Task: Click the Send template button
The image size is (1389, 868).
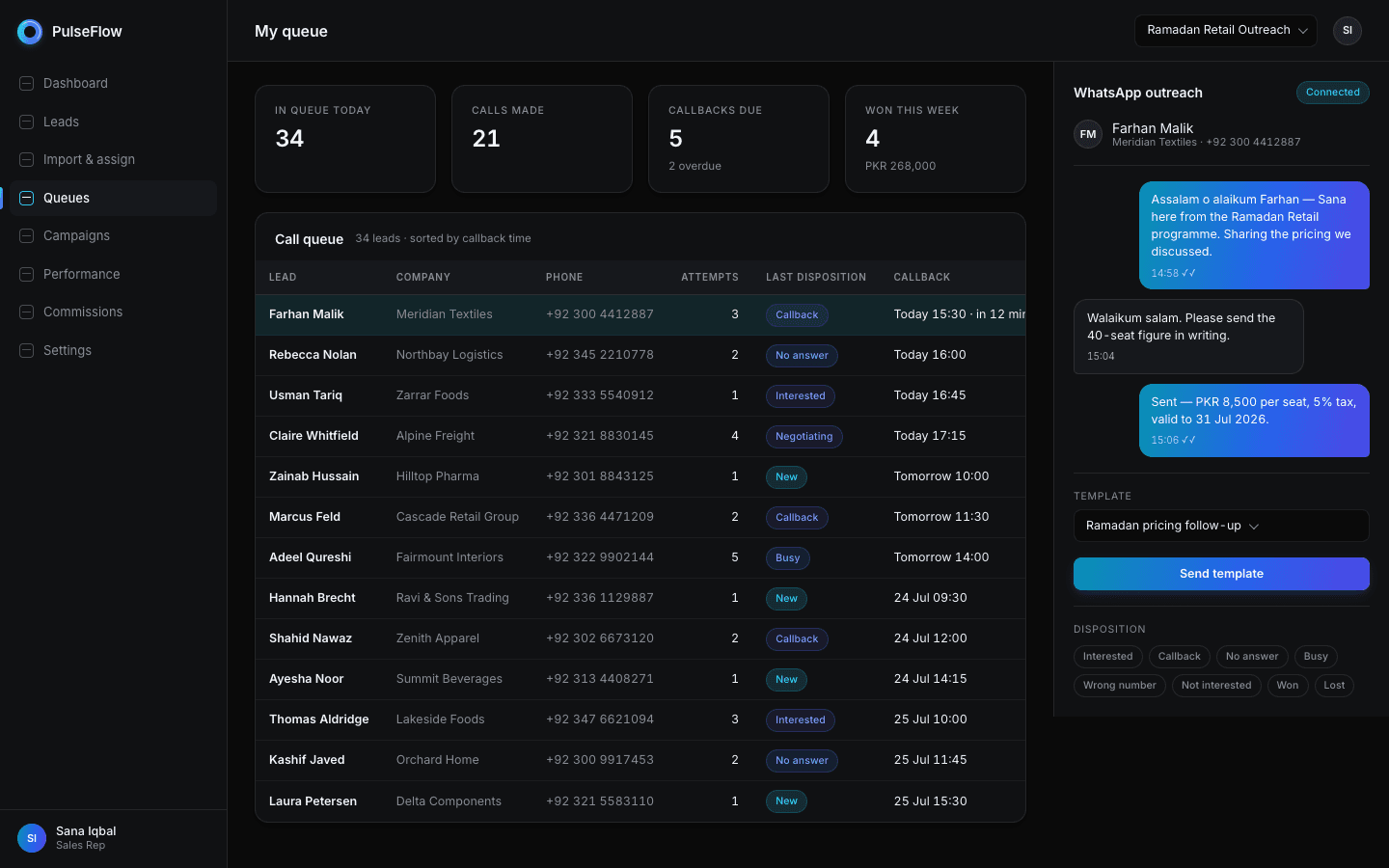Action: [x=1221, y=574]
